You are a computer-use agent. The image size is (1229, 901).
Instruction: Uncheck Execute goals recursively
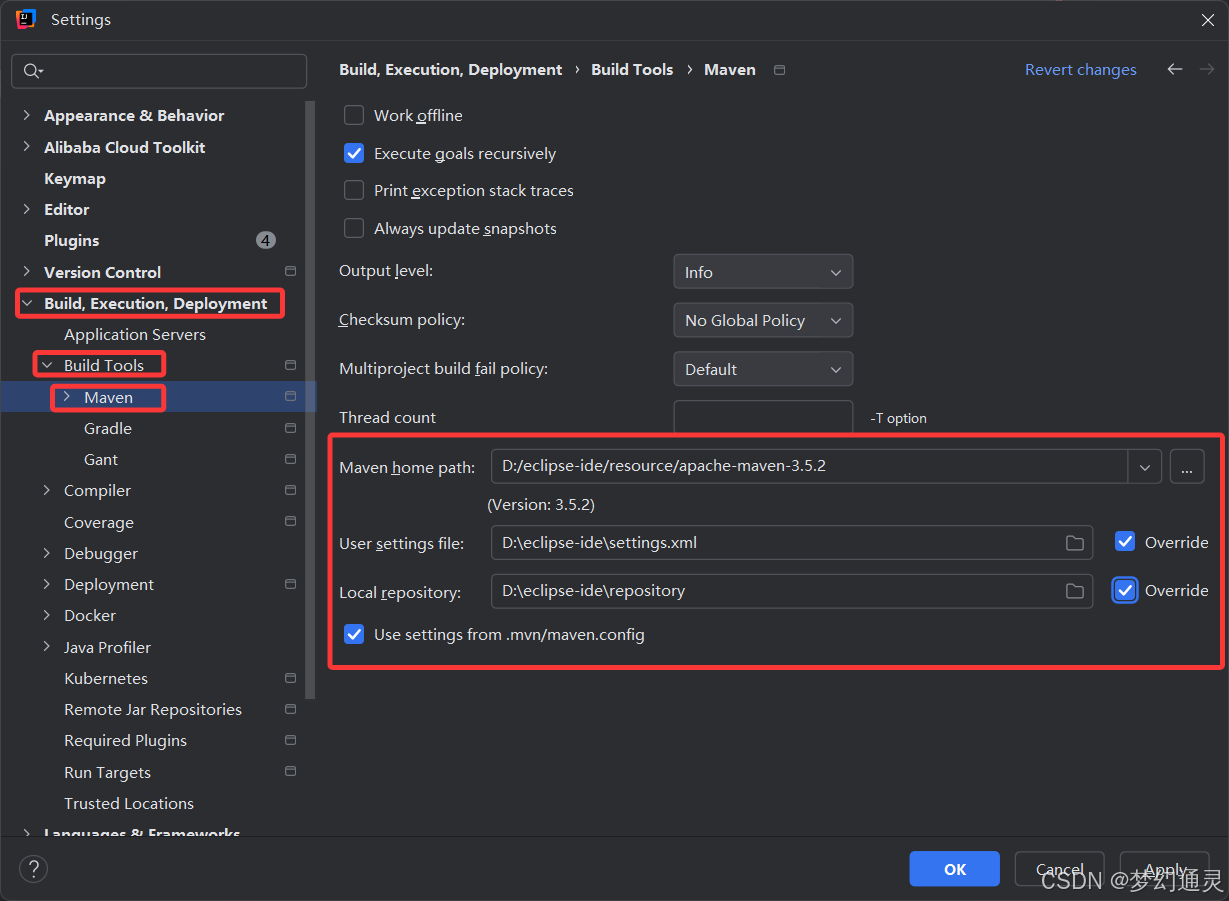354,153
